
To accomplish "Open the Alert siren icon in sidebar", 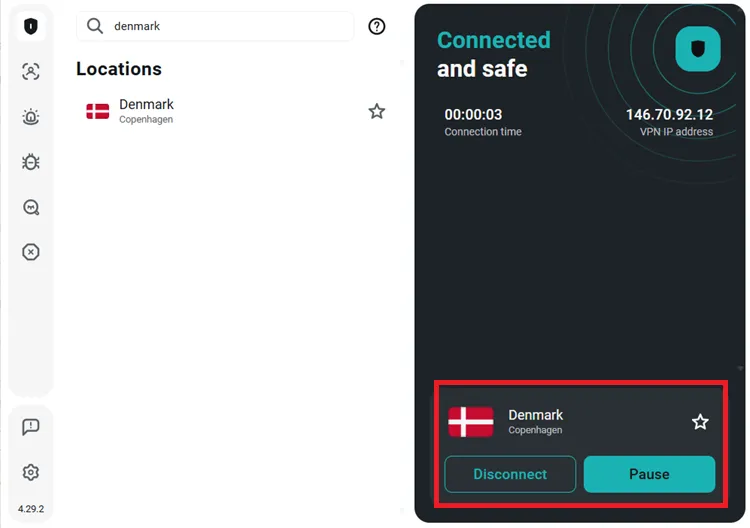I will 31,117.
